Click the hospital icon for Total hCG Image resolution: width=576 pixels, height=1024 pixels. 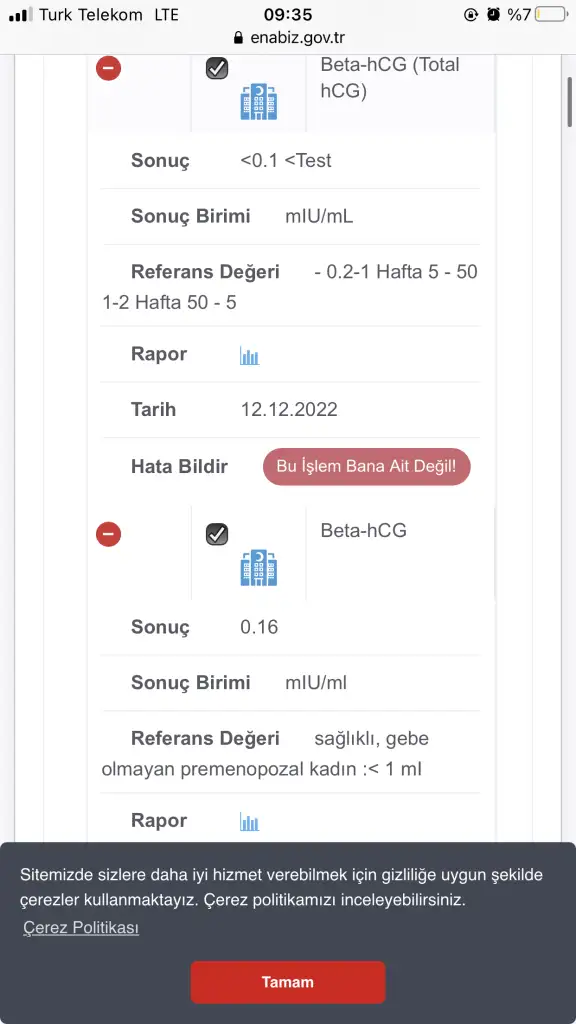pyautogui.click(x=259, y=102)
